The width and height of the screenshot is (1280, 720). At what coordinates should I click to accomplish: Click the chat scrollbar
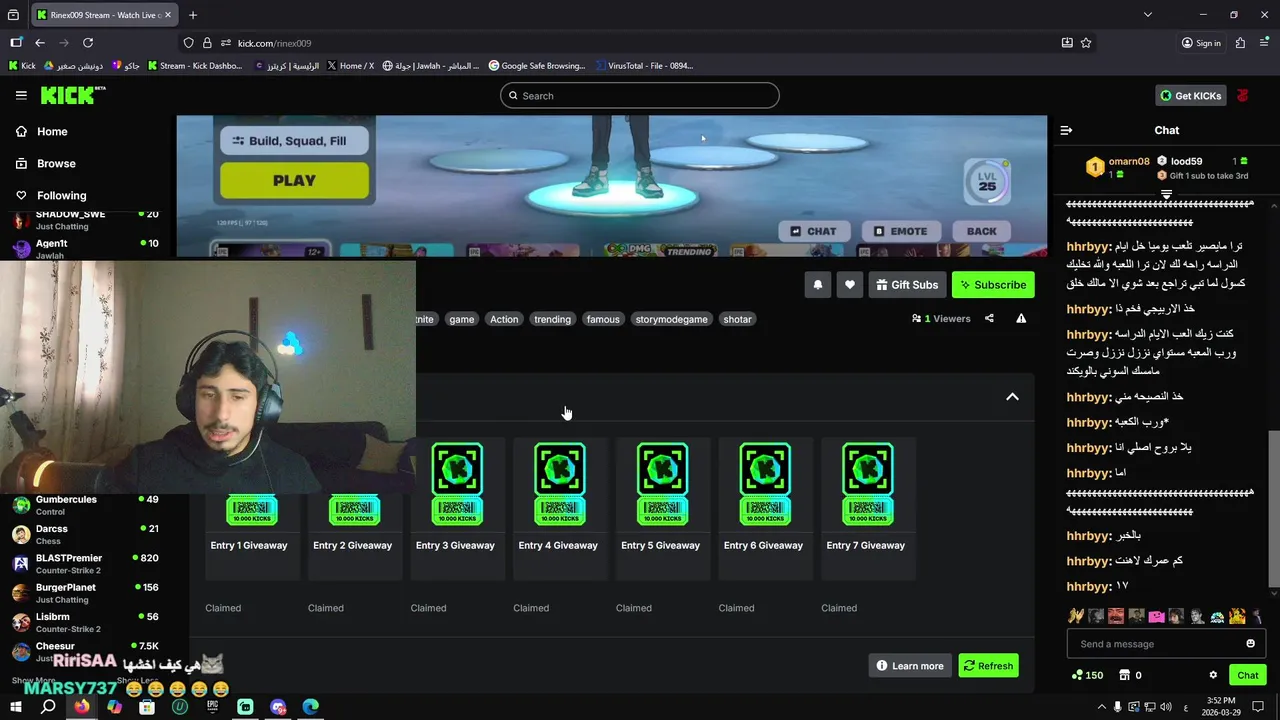pyautogui.click(x=1273, y=508)
